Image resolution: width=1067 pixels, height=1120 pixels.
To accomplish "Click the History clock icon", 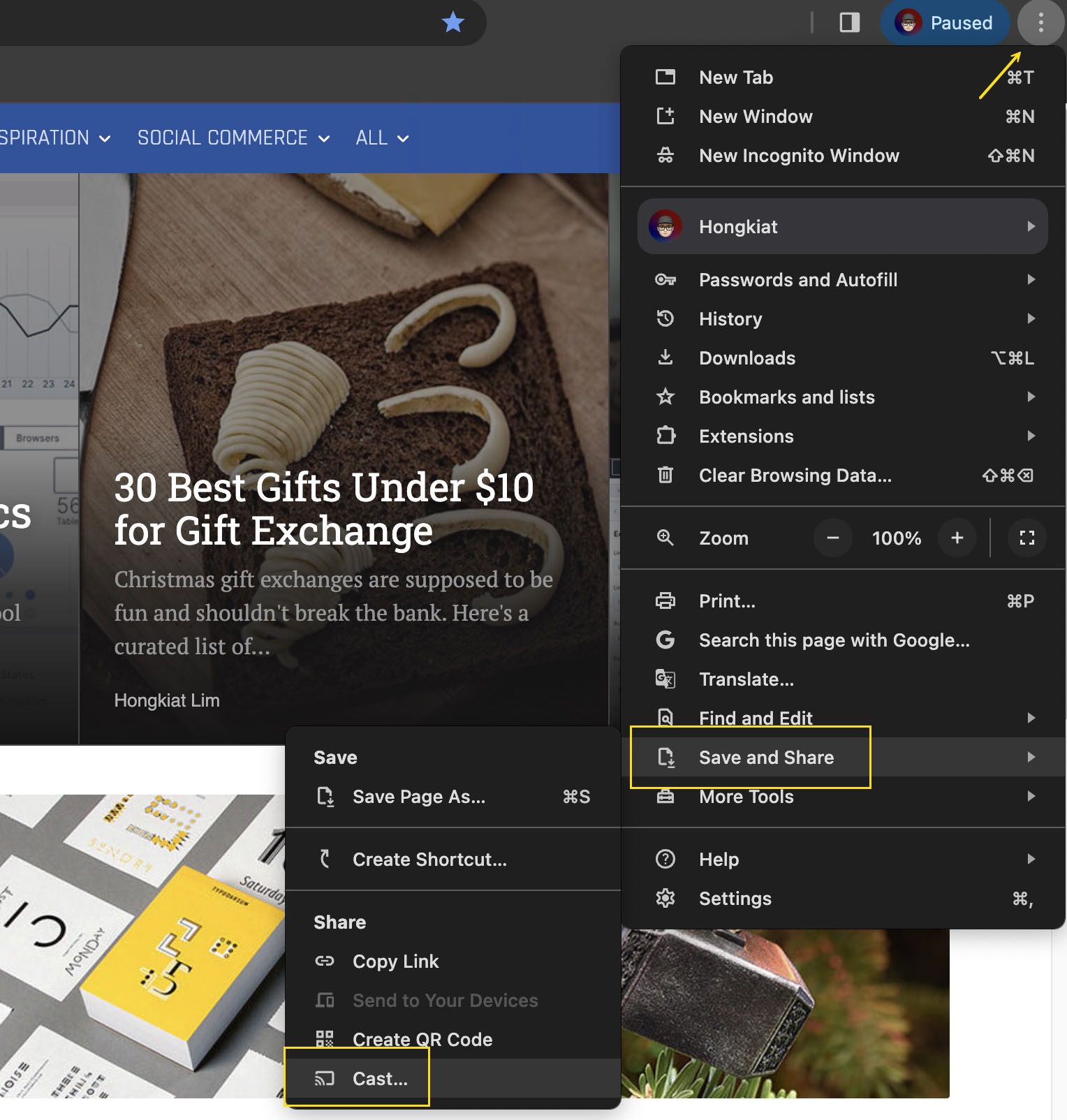I will pos(665,318).
